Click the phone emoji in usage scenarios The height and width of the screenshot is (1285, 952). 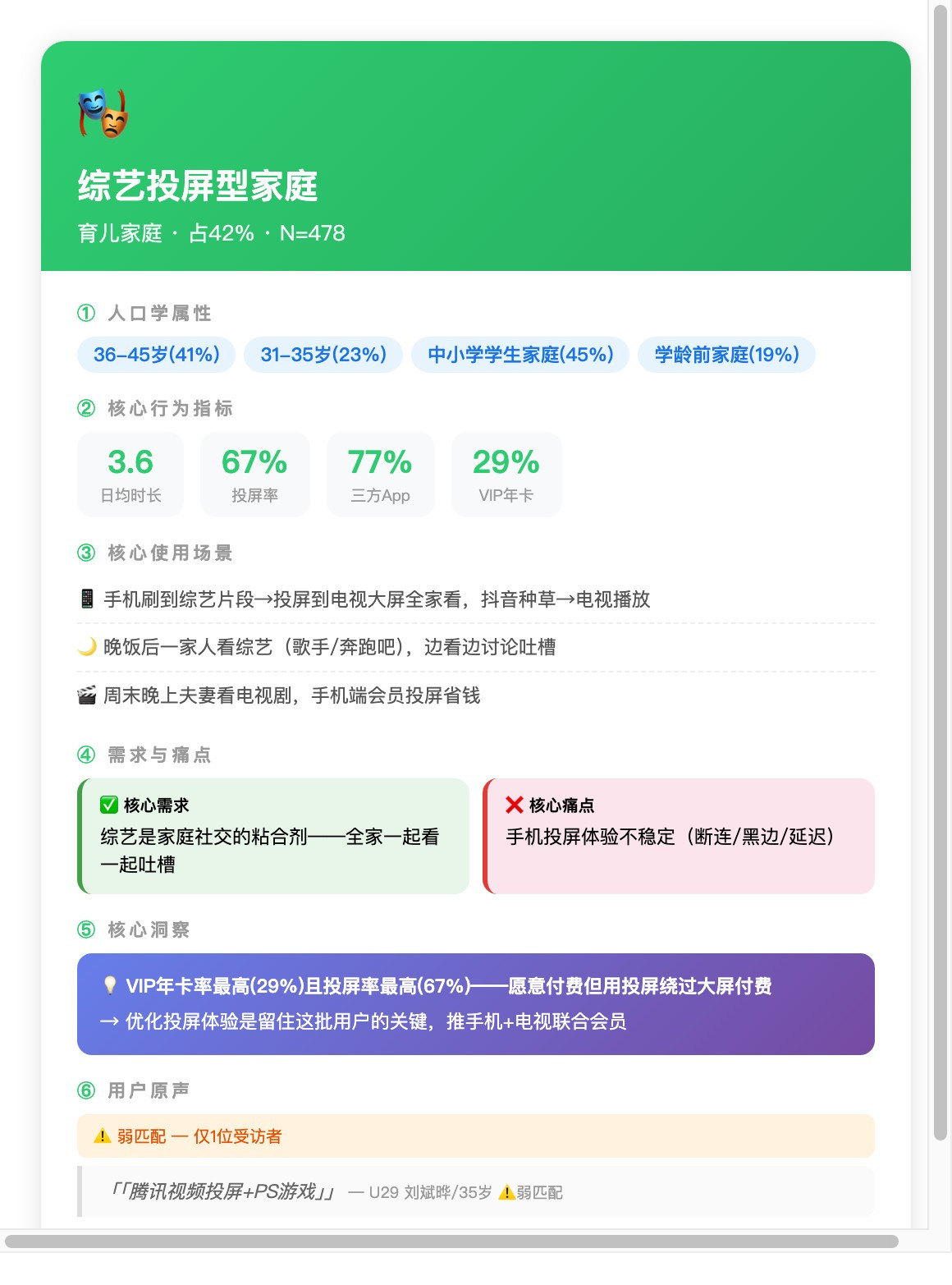tap(87, 599)
